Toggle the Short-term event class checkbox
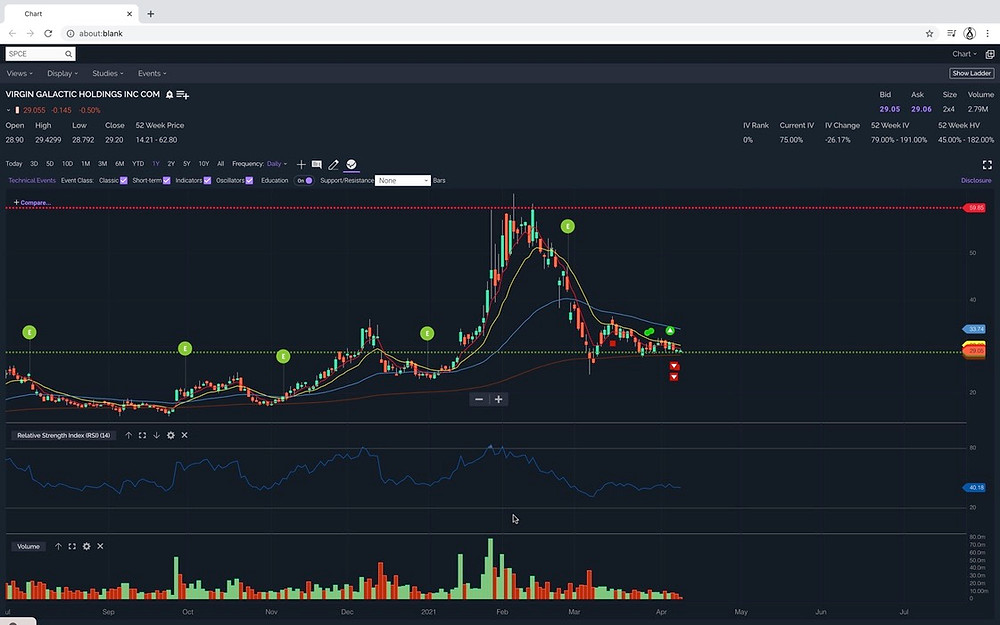The height and width of the screenshot is (625, 1000). click(x=166, y=180)
